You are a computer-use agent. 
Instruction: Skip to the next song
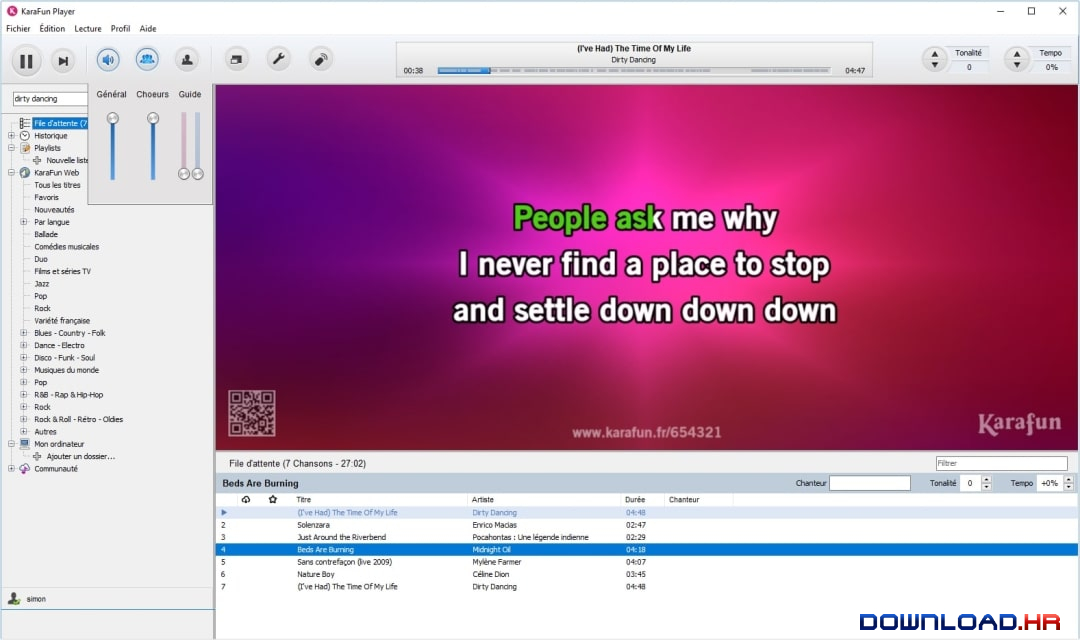pos(63,61)
